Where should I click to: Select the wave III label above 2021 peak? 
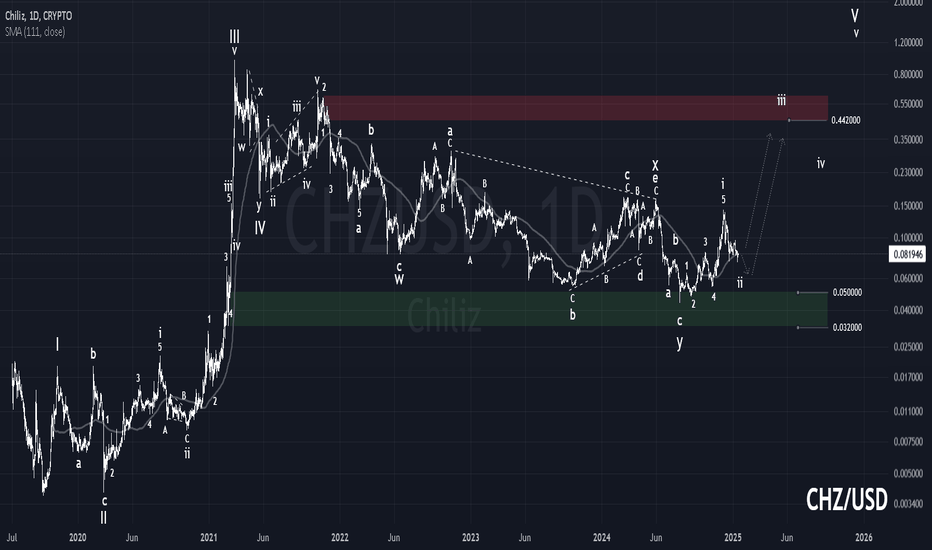235,37
